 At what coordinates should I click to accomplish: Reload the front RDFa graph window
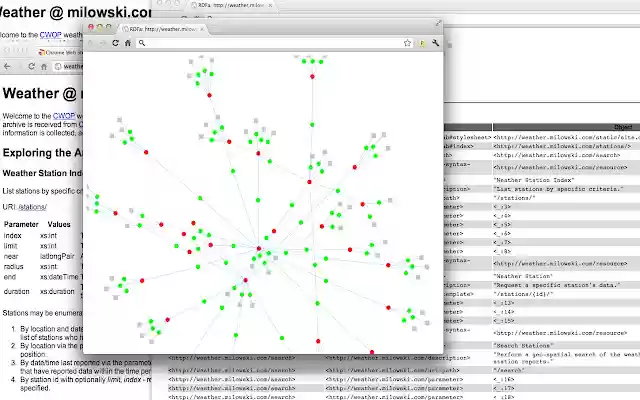pyautogui.click(x=116, y=43)
